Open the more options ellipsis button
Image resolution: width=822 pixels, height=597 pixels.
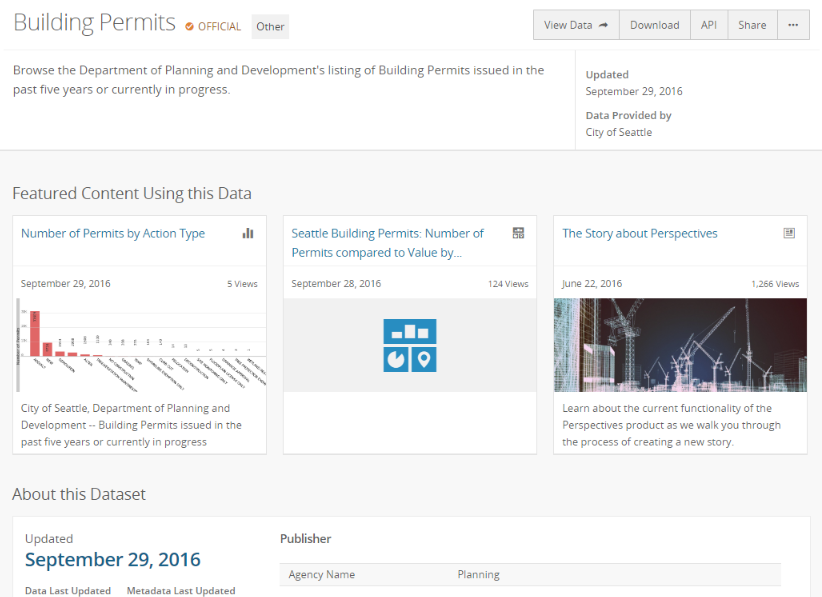[793, 25]
